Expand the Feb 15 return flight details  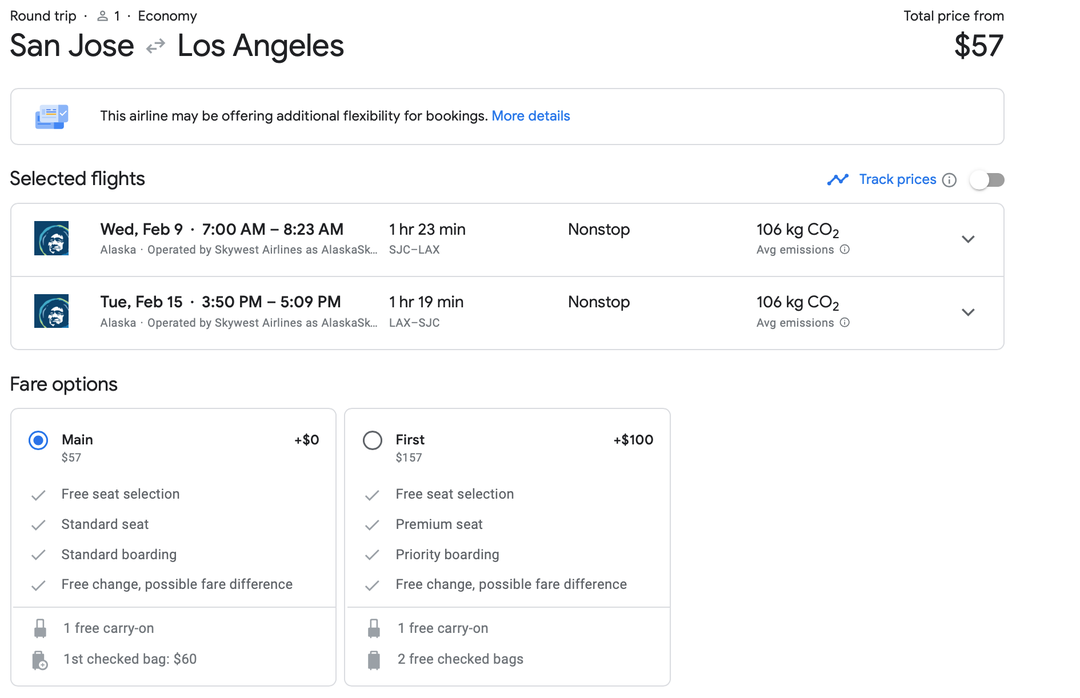click(968, 312)
